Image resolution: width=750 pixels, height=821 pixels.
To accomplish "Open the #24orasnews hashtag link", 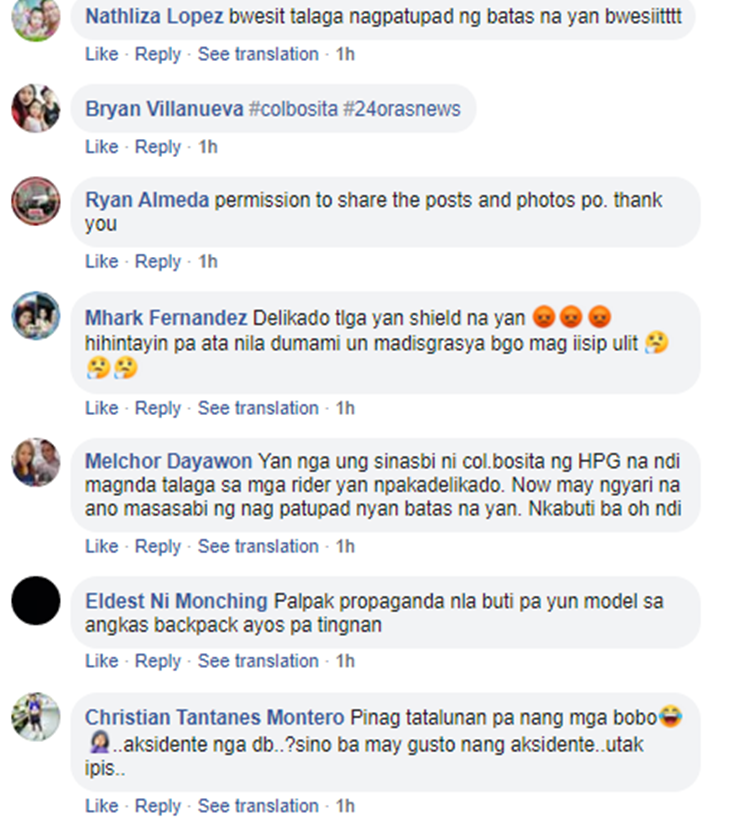I will click(402, 109).
